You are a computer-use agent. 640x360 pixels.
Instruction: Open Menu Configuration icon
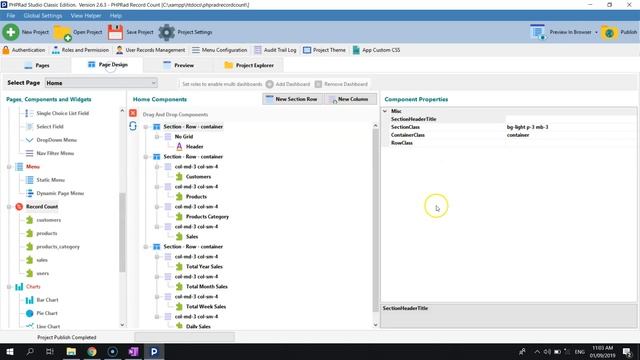tap(196, 50)
